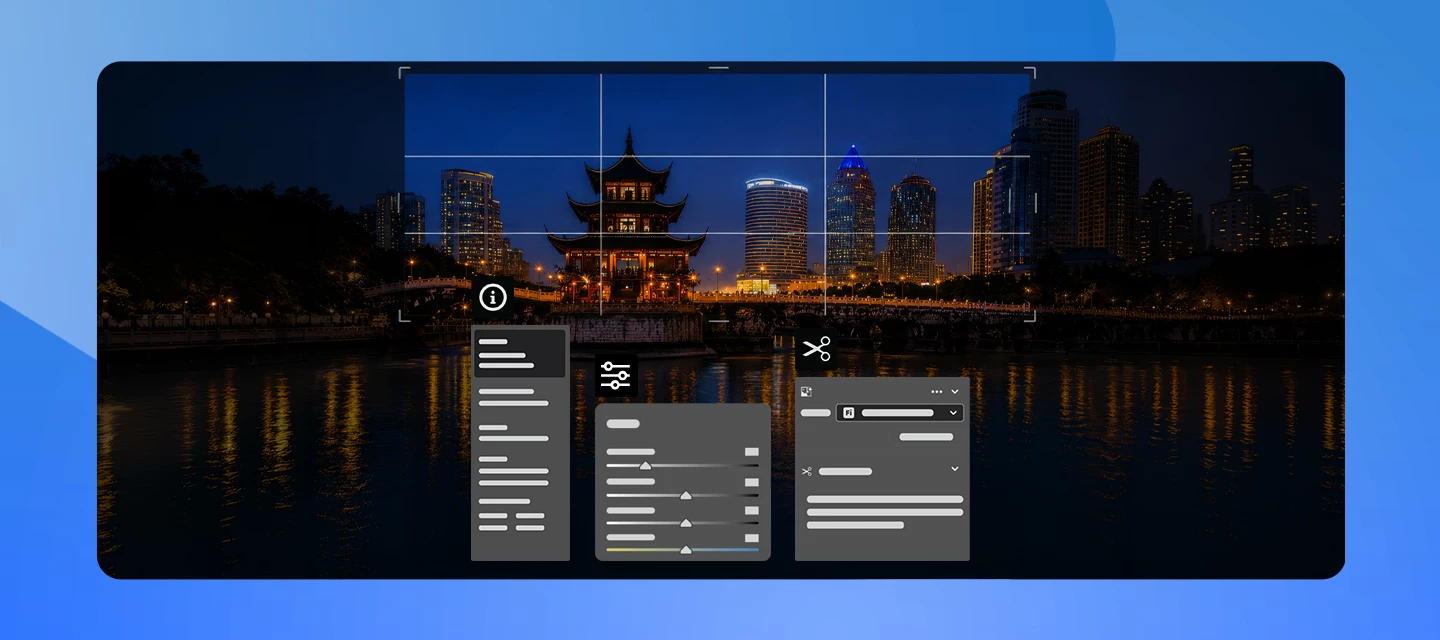Screen dimensions: 1440x640
Task: Select the large scissors crop icon
Action: (x=816, y=349)
